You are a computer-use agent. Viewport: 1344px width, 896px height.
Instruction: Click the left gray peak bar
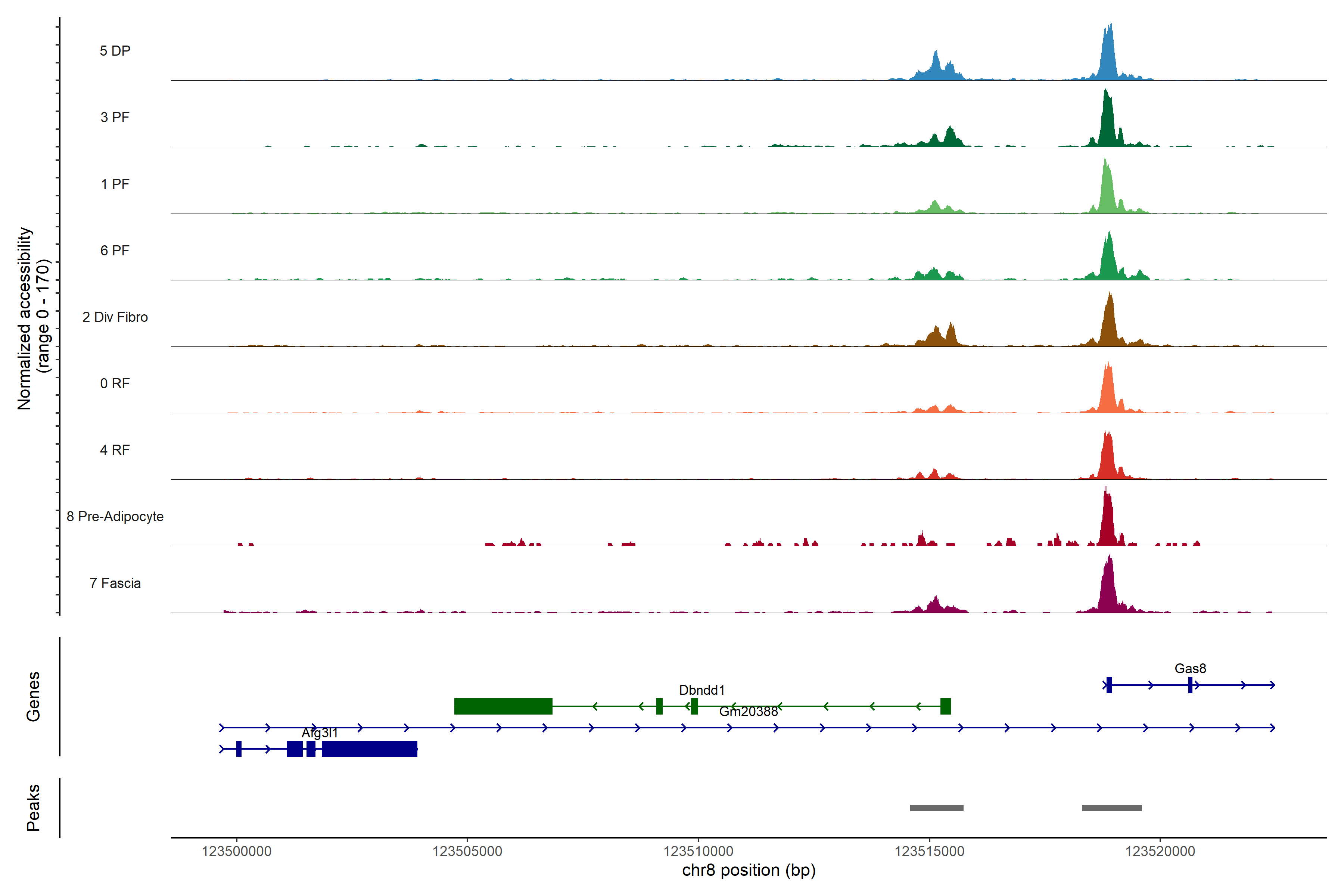(x=937, y=808)
